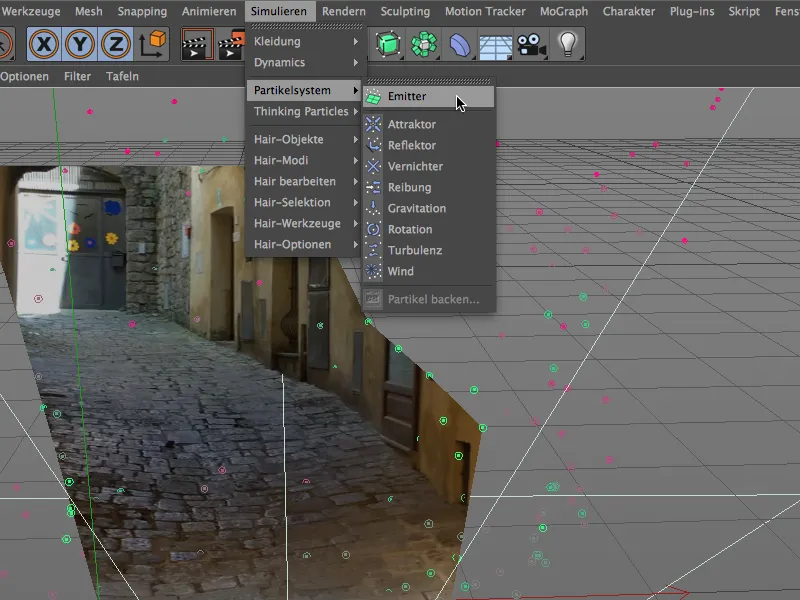
Task: Open the Mesh menu
Action: 89,11
